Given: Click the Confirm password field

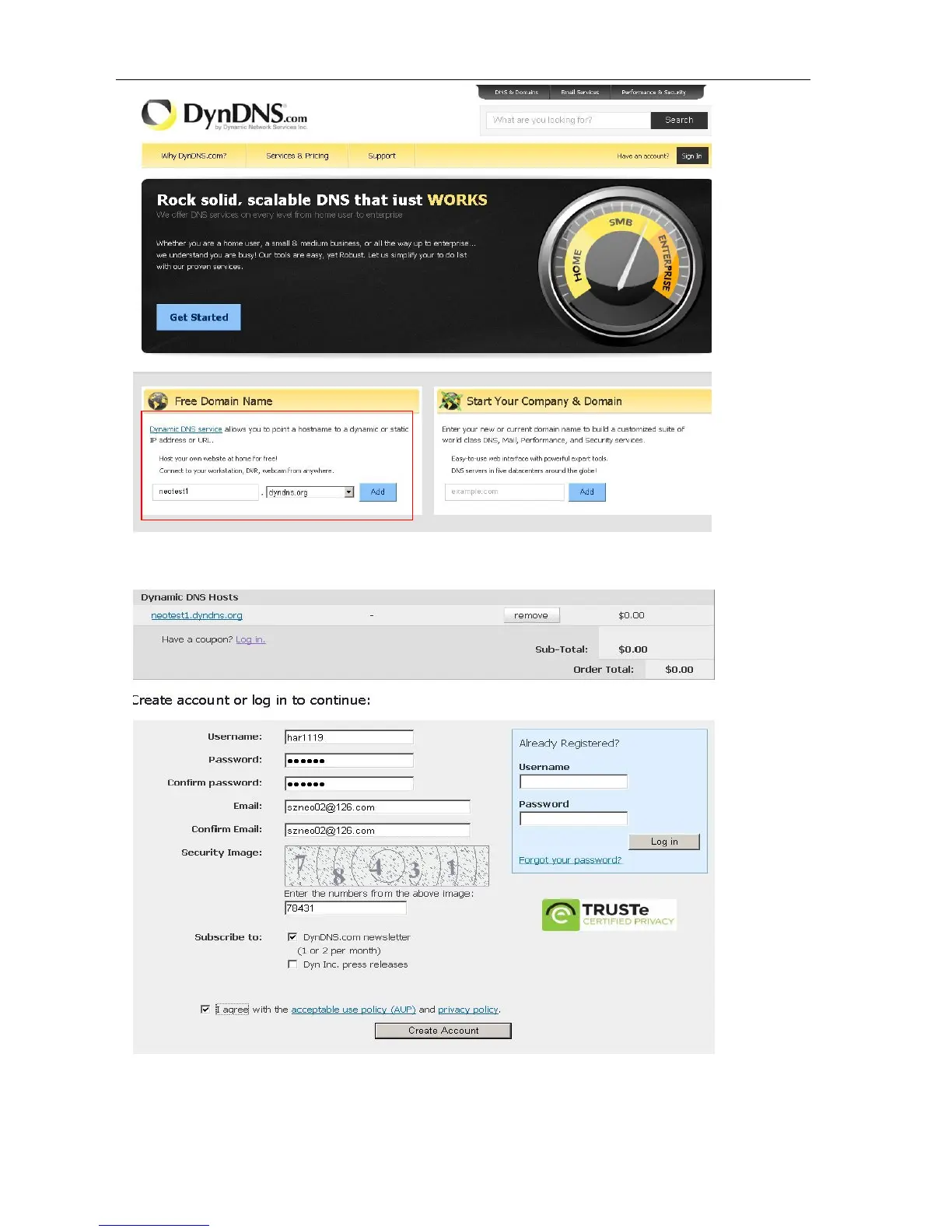Looking at the screenshot, I should 349,784.
